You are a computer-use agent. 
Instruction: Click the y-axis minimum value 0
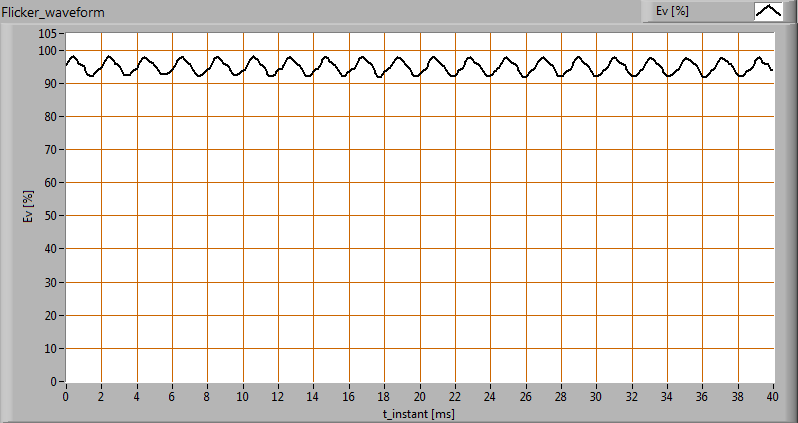tap(55, 382)
